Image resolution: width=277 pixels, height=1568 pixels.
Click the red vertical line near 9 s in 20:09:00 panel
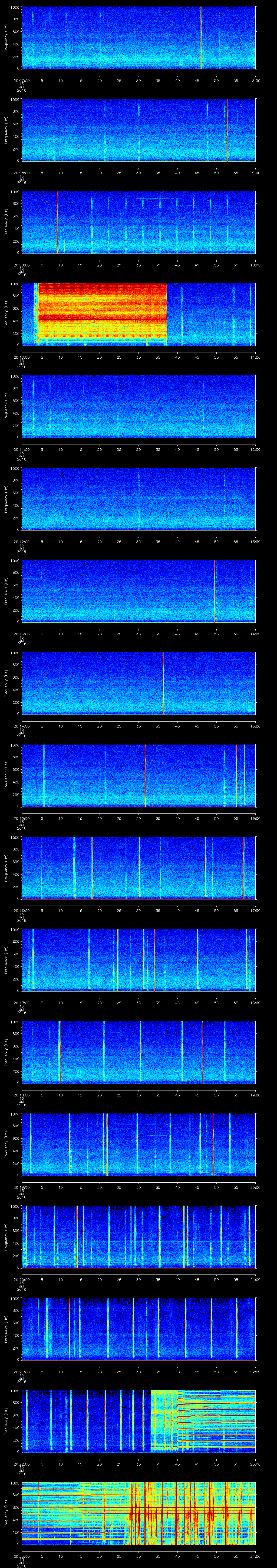(x=57, y=222)
